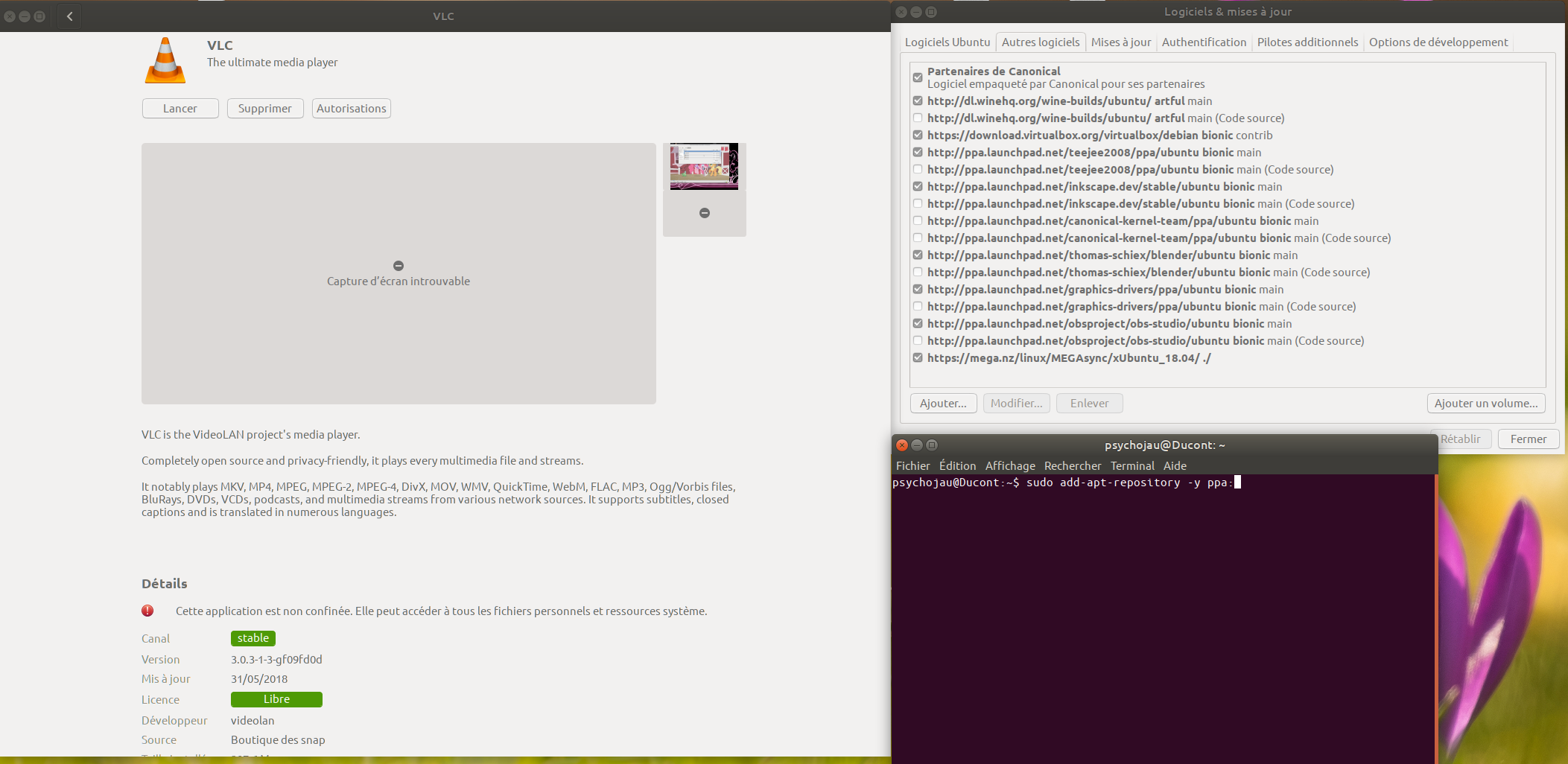Click Ajouter... to add a source

[x=943, y=403]
